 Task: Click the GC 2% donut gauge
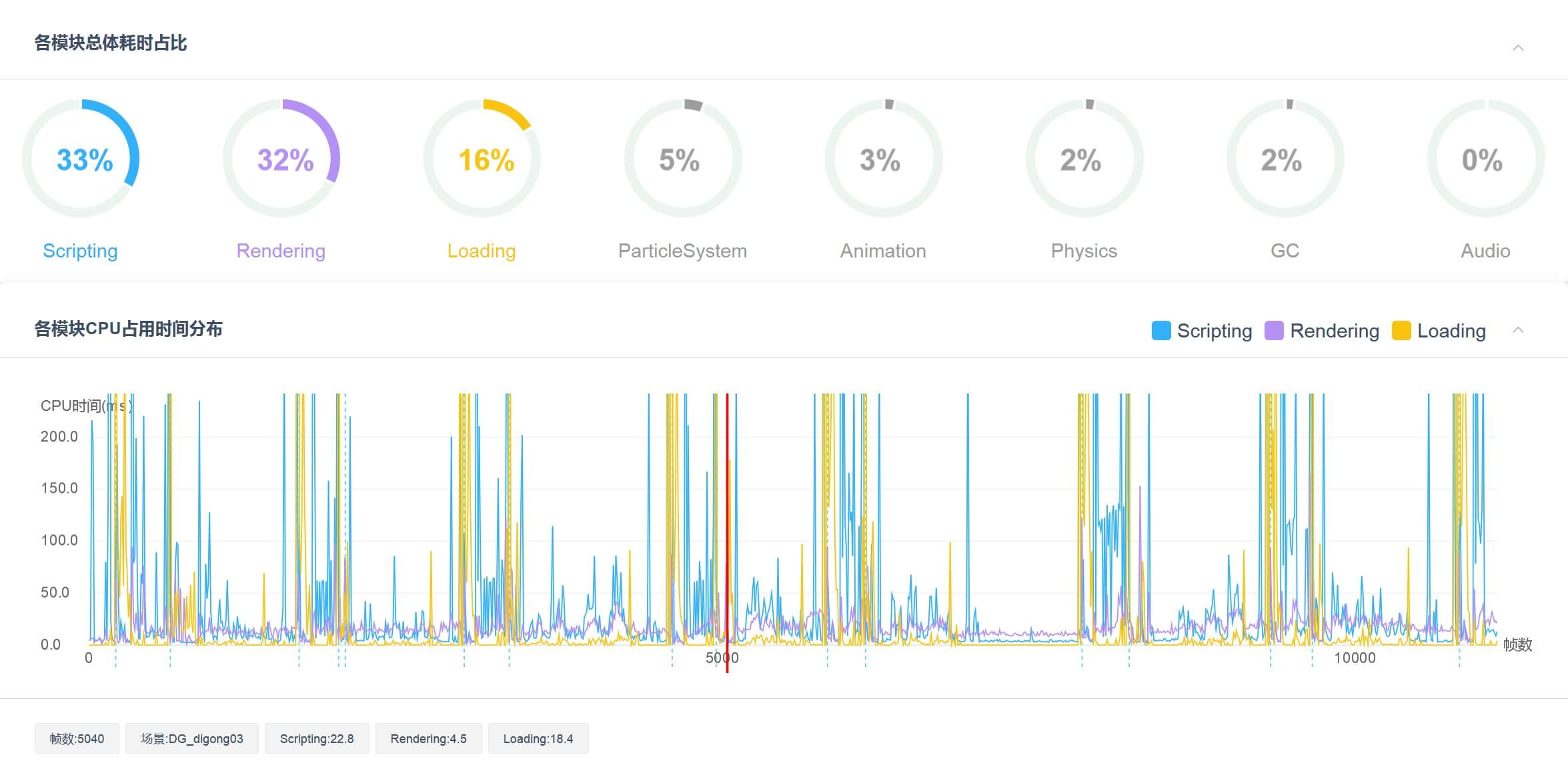click(x=1285, y=159)
